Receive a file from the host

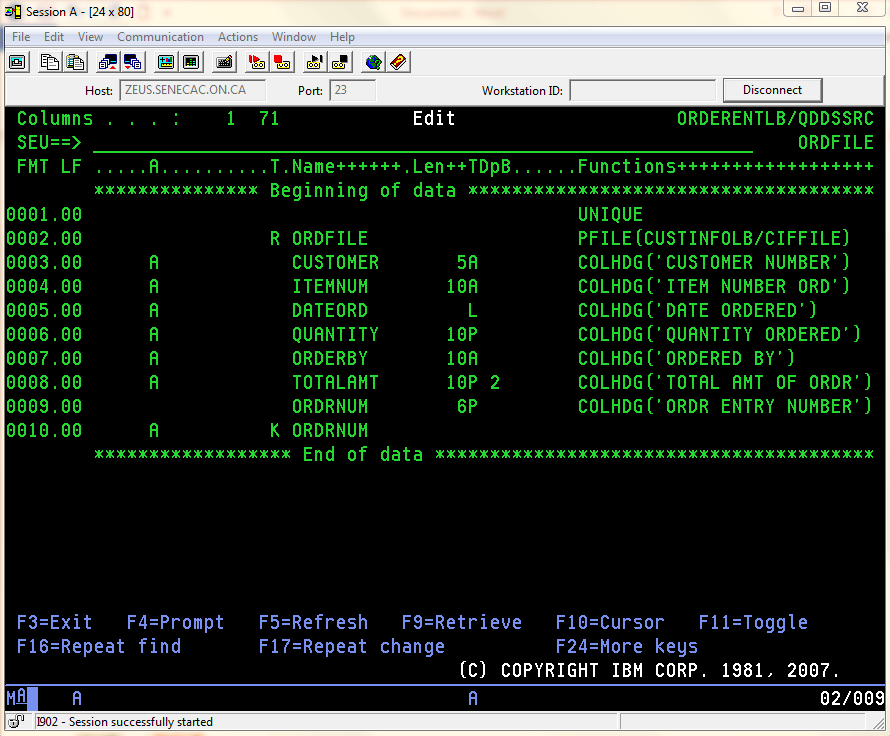pos(133,62)
